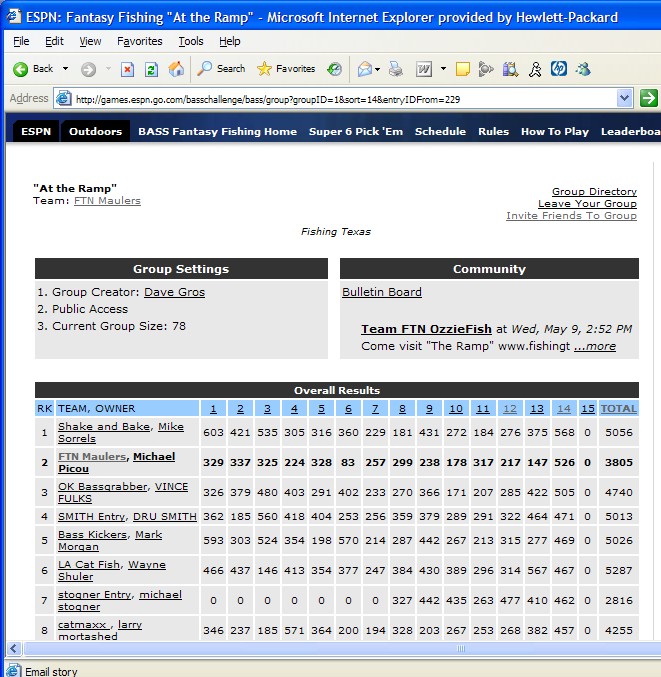This screenshot has height=677, width=661.
Task: Click the Edit with Word icon
Action: (424, 69)
